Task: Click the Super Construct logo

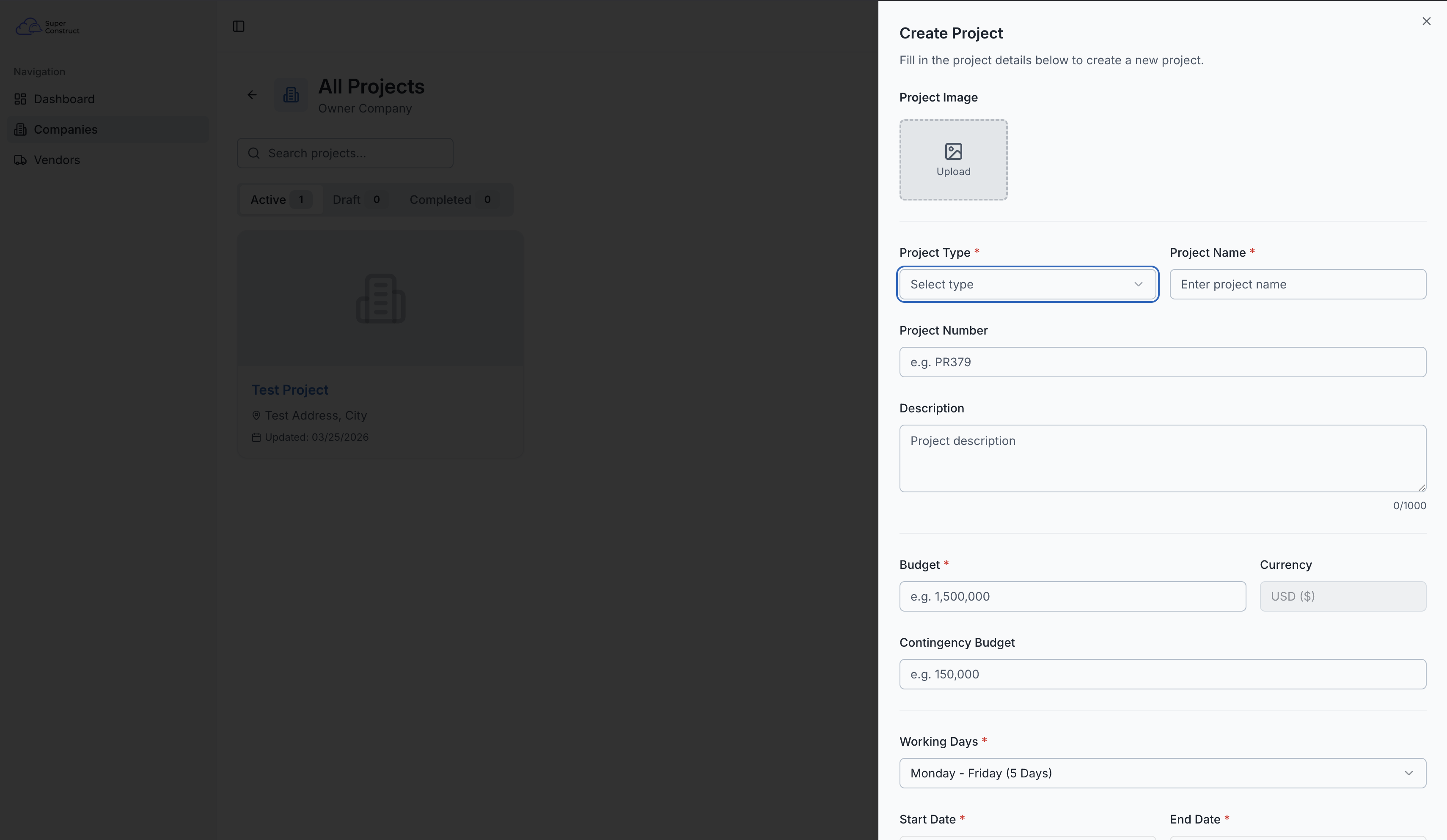Action: (47, 26)
